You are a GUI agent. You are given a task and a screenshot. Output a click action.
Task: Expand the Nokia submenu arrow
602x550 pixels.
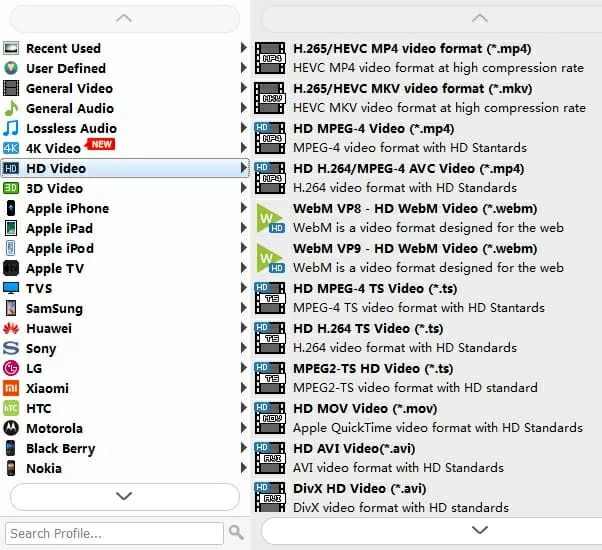(x=243, y=467)
